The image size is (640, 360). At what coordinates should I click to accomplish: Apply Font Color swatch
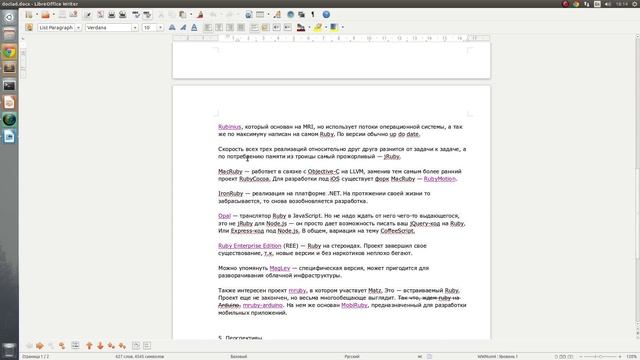coord(301,27)
